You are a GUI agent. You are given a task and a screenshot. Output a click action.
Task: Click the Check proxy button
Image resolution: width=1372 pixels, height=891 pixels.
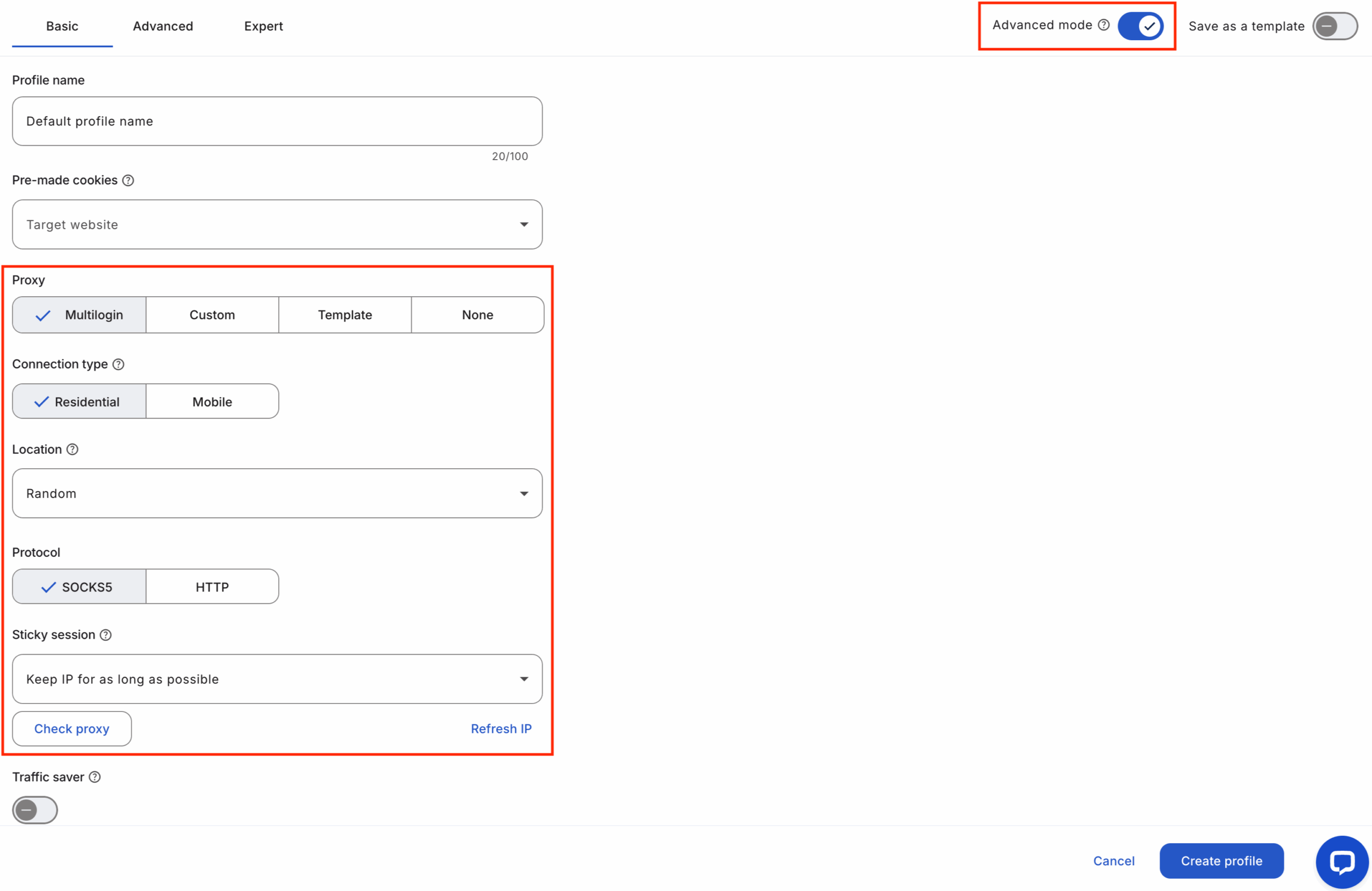71,729
